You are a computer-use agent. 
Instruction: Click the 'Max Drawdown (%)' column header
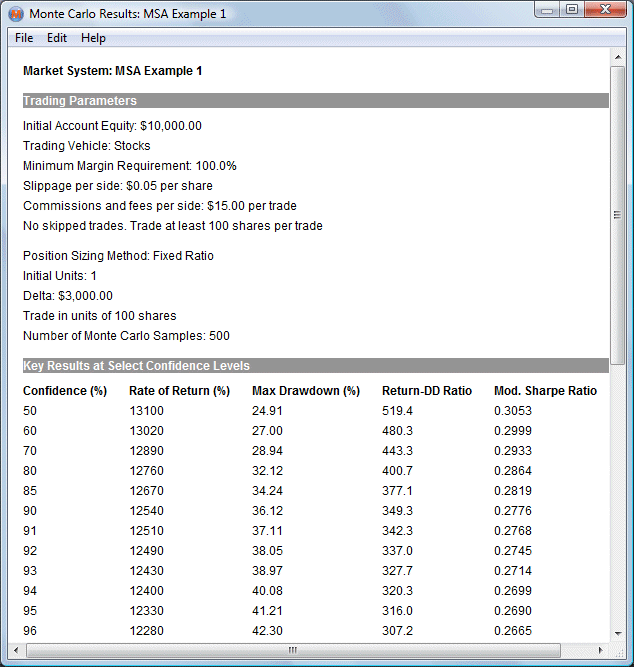coord(306,391)
